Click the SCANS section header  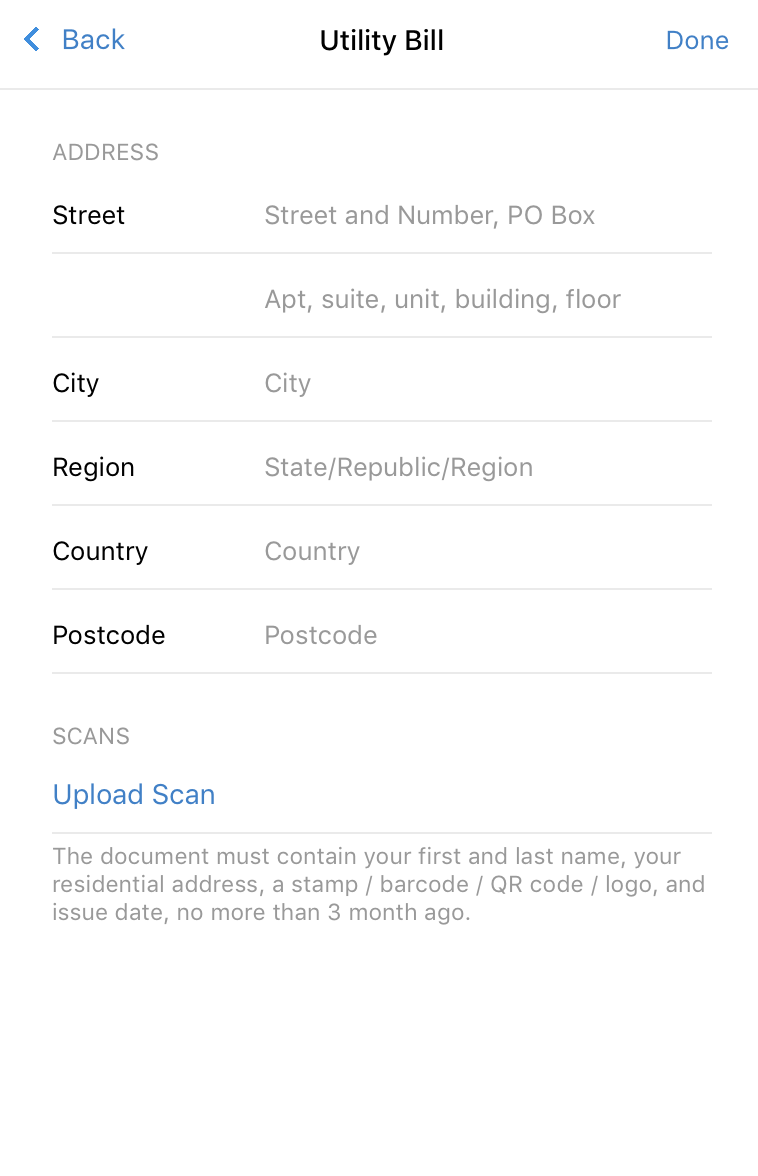click(91, 736)
